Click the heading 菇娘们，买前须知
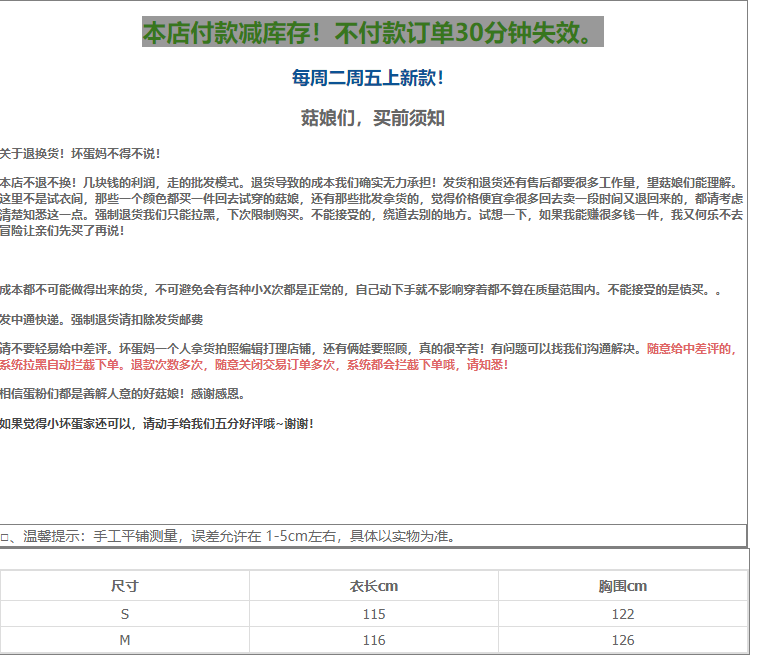Viewport: 759px width, 662px height. pyautogui.click(x=372, y=118)
